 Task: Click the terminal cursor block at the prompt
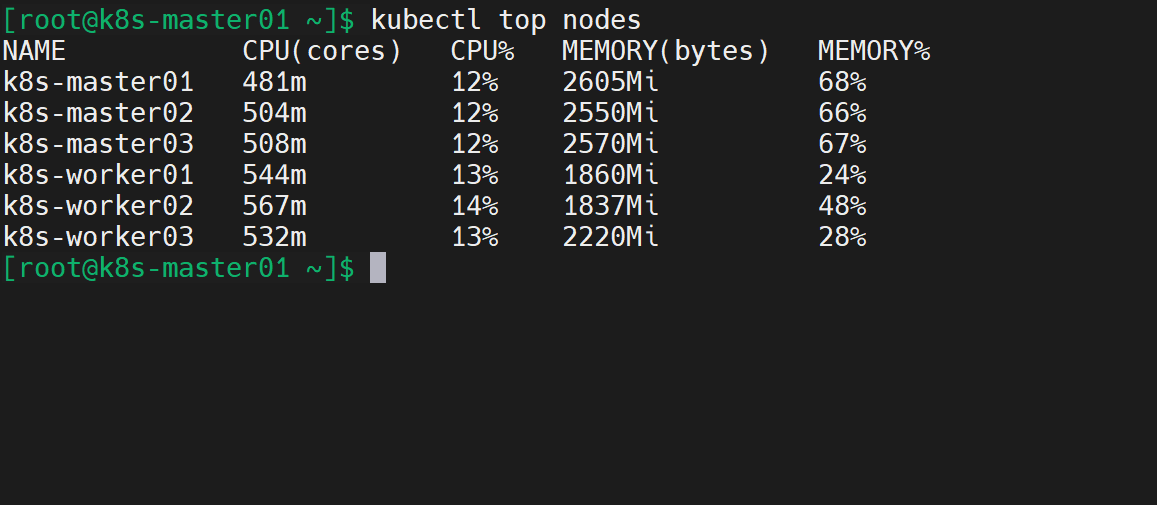pos(377,268)
